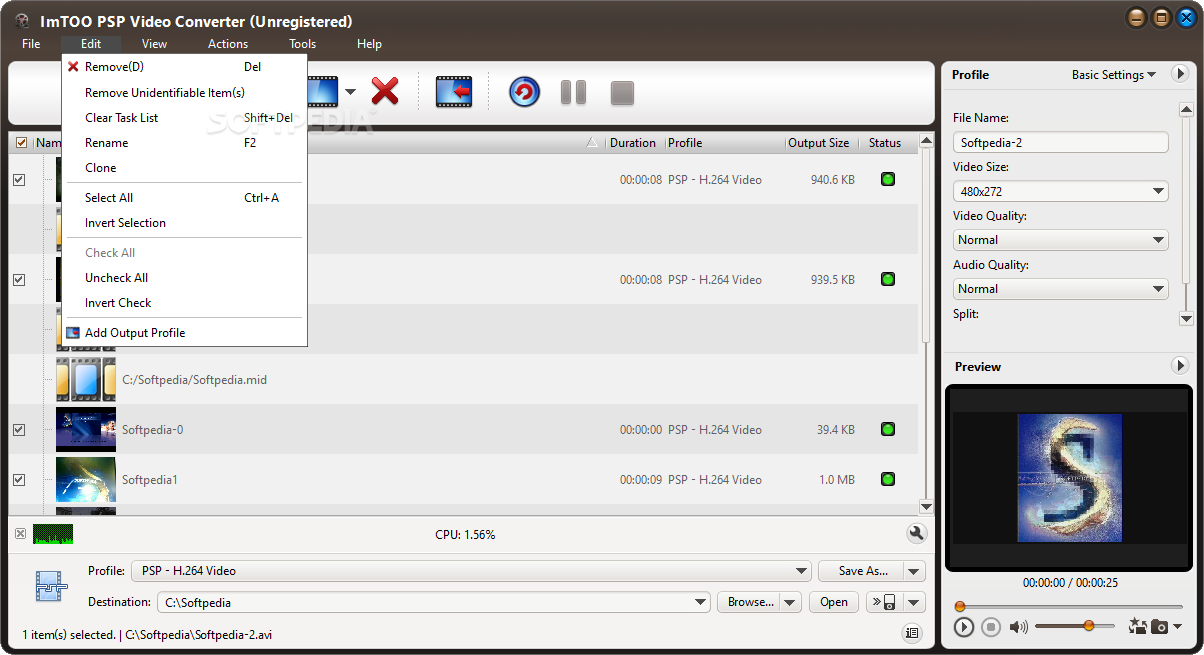This screenshot has height=655, width=1204.
Task: Uncheck the checkbox for the 940.6 KB item
Action: pyautogui.click(x=19, y=180)
